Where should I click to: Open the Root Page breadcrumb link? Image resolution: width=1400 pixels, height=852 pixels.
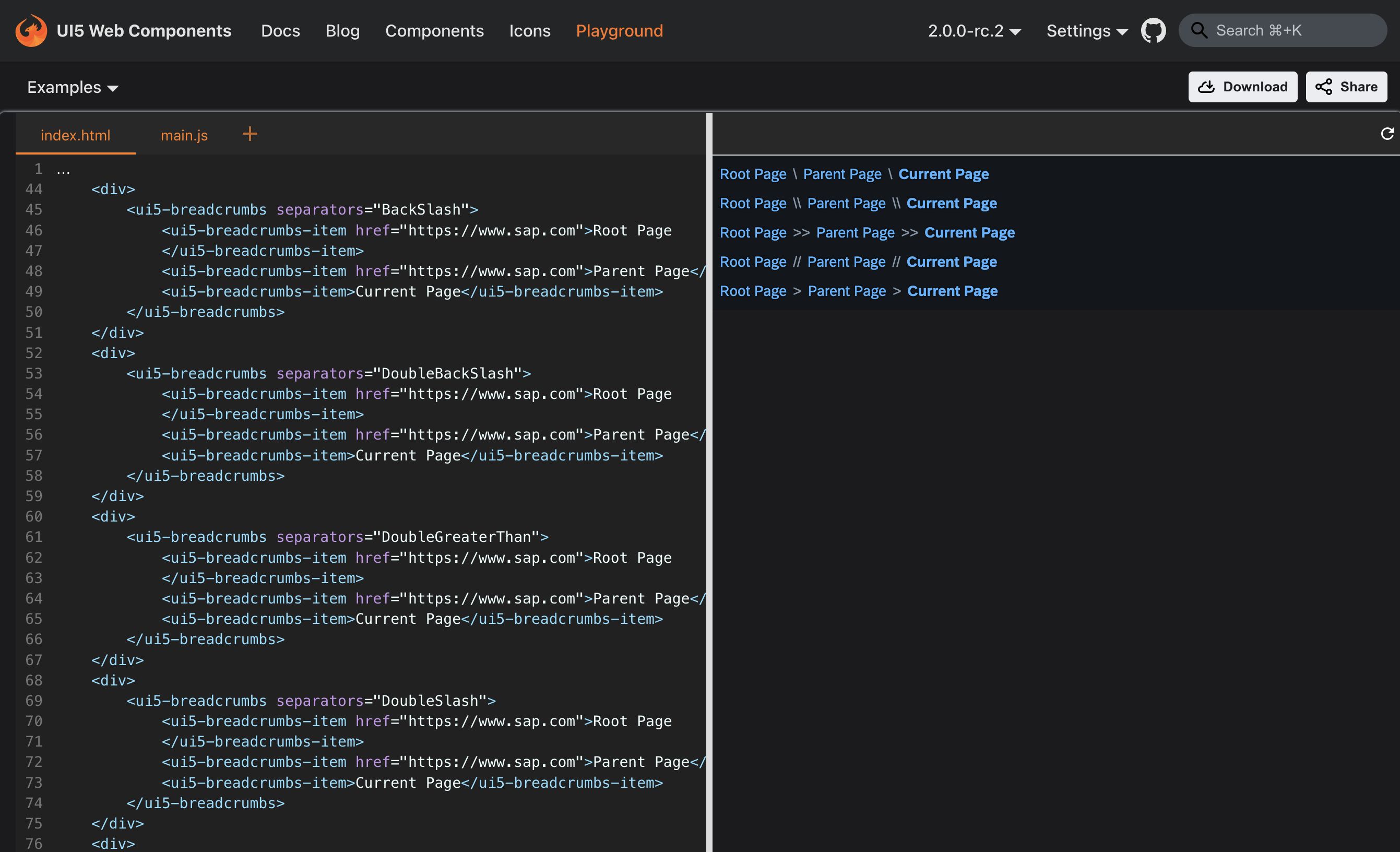pos(753,174)
